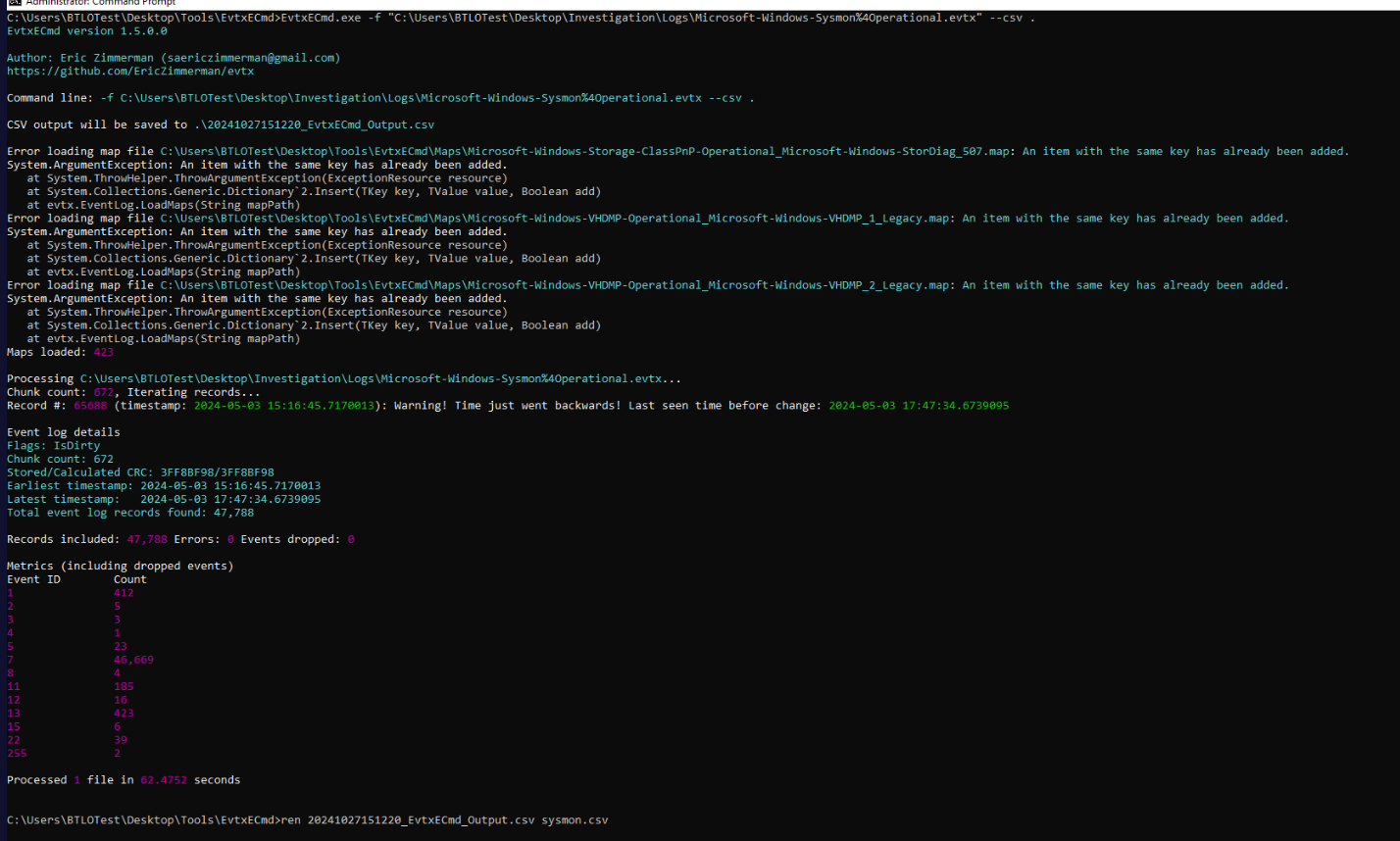
Task: Click 'Chunk count: 672' under Event log details
Action: coord(61,458)
